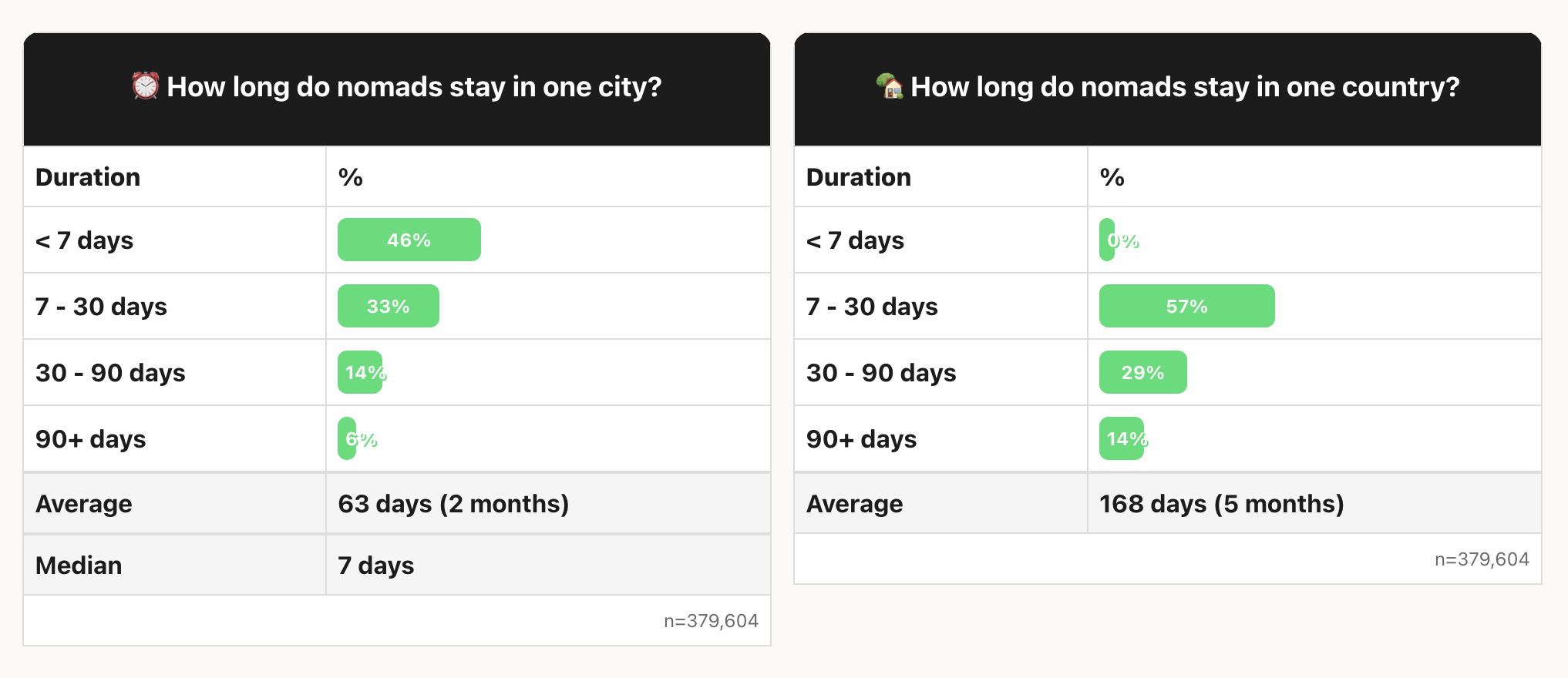Click the 6% bar for 90+ days in city table
Image resolution: width=1568 pixels, height=678 pixels.
point(348,438)
